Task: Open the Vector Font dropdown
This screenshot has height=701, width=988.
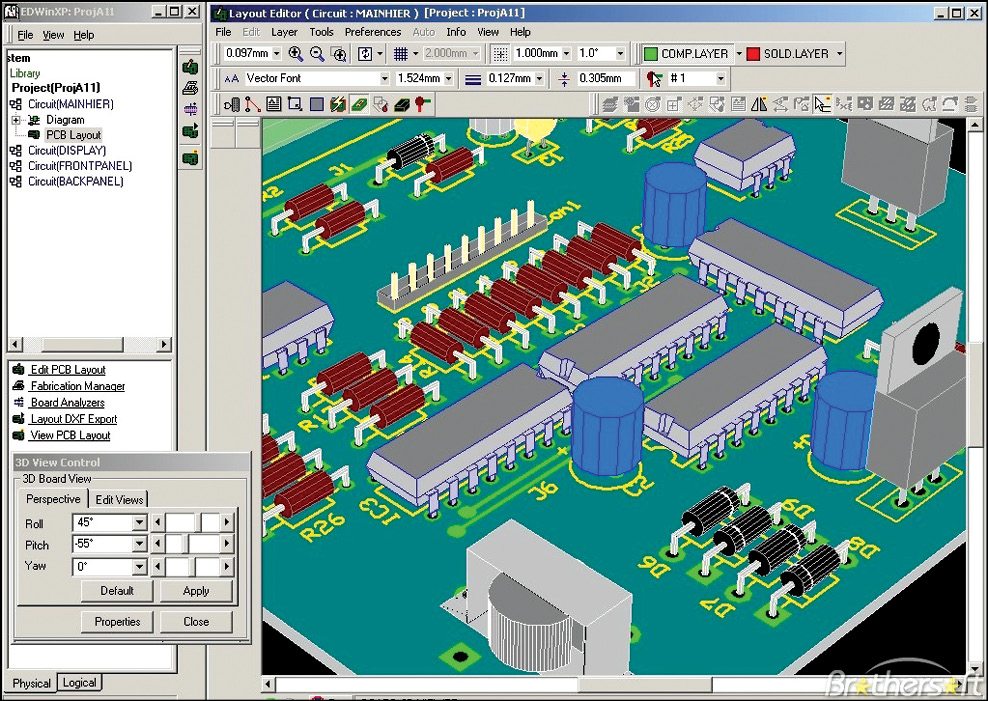Action: (x=384, y=78)
